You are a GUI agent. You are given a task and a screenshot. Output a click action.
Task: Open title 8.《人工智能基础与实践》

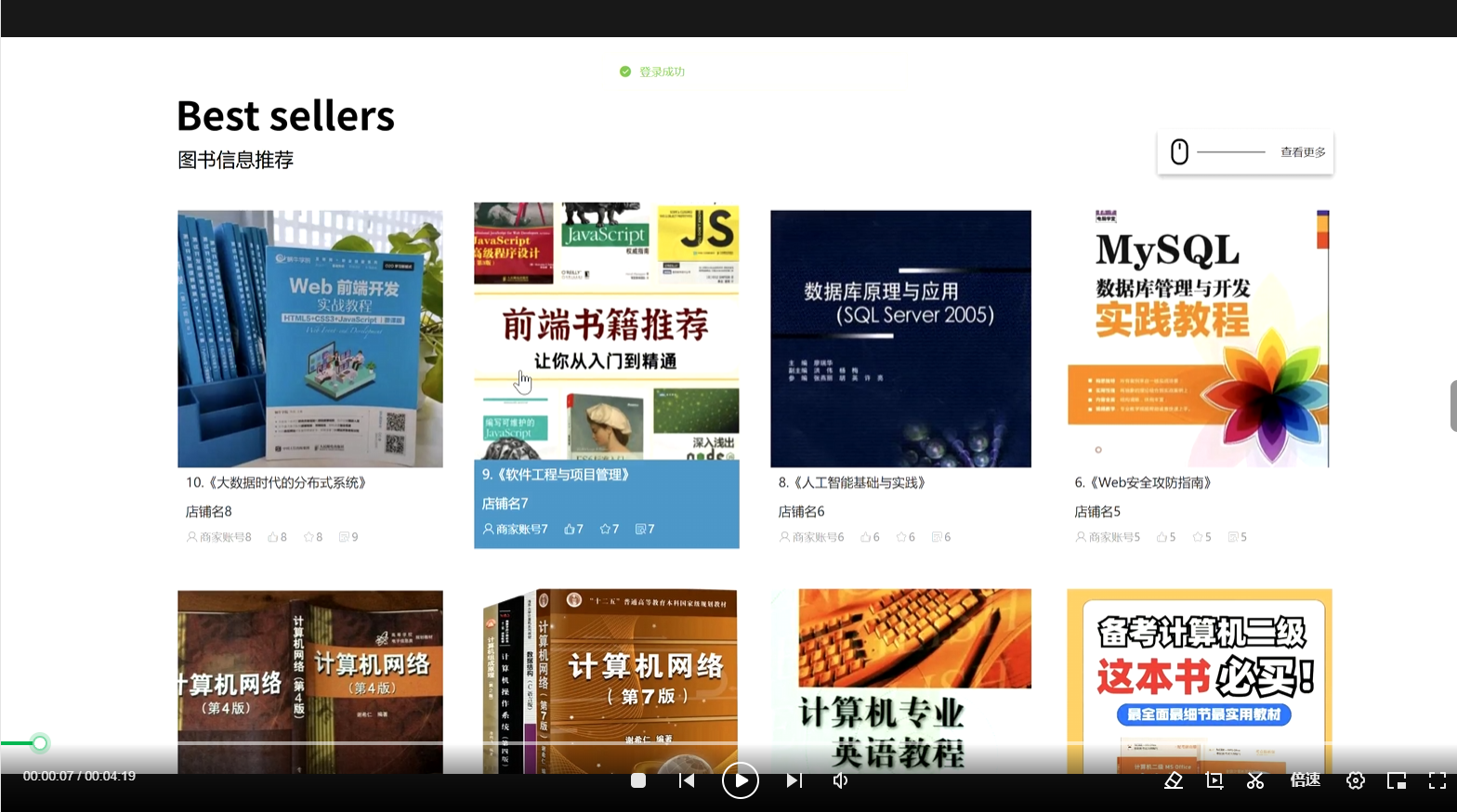(853, 482)
